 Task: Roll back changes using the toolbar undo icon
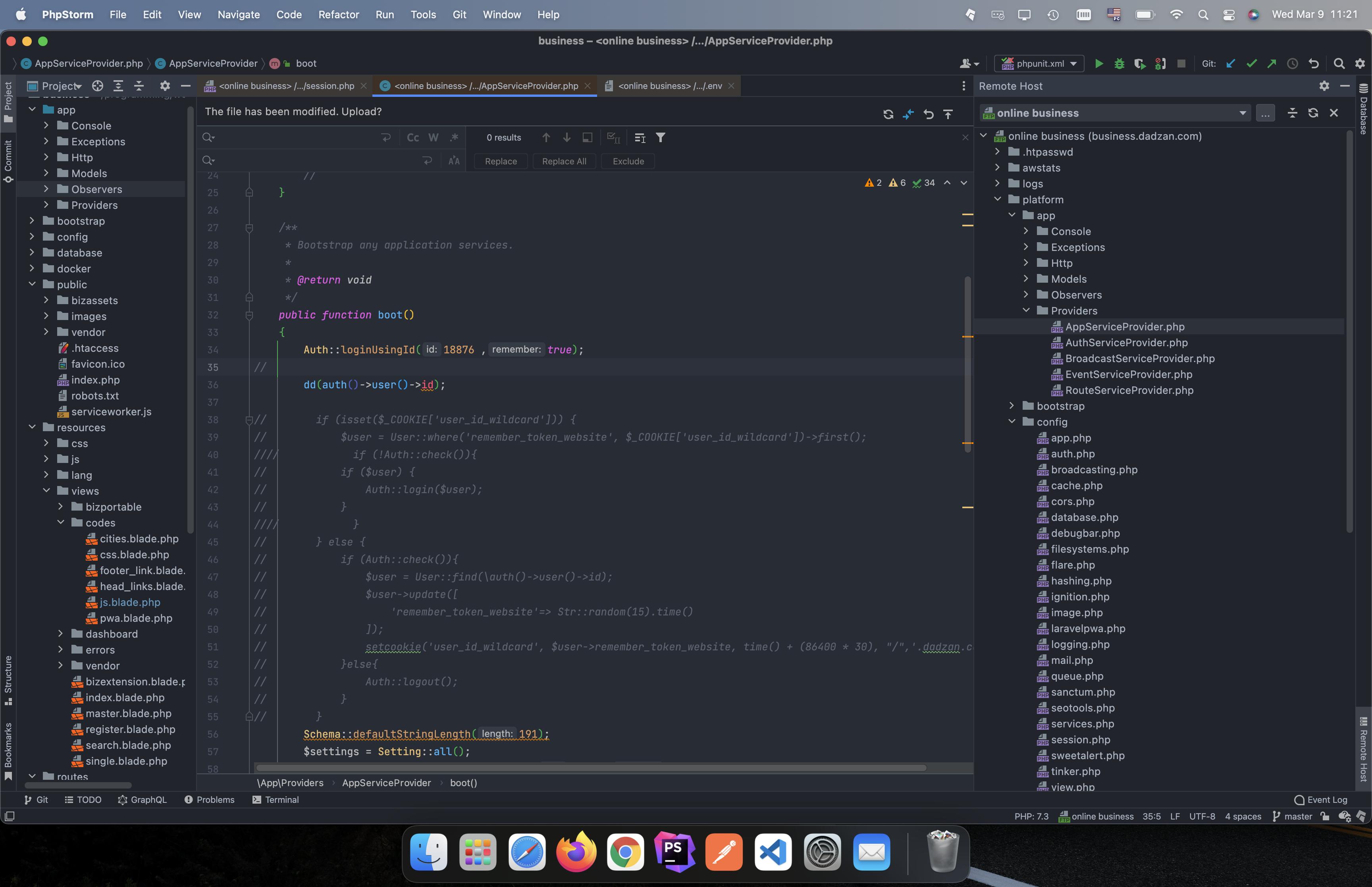pos(1313,64)
